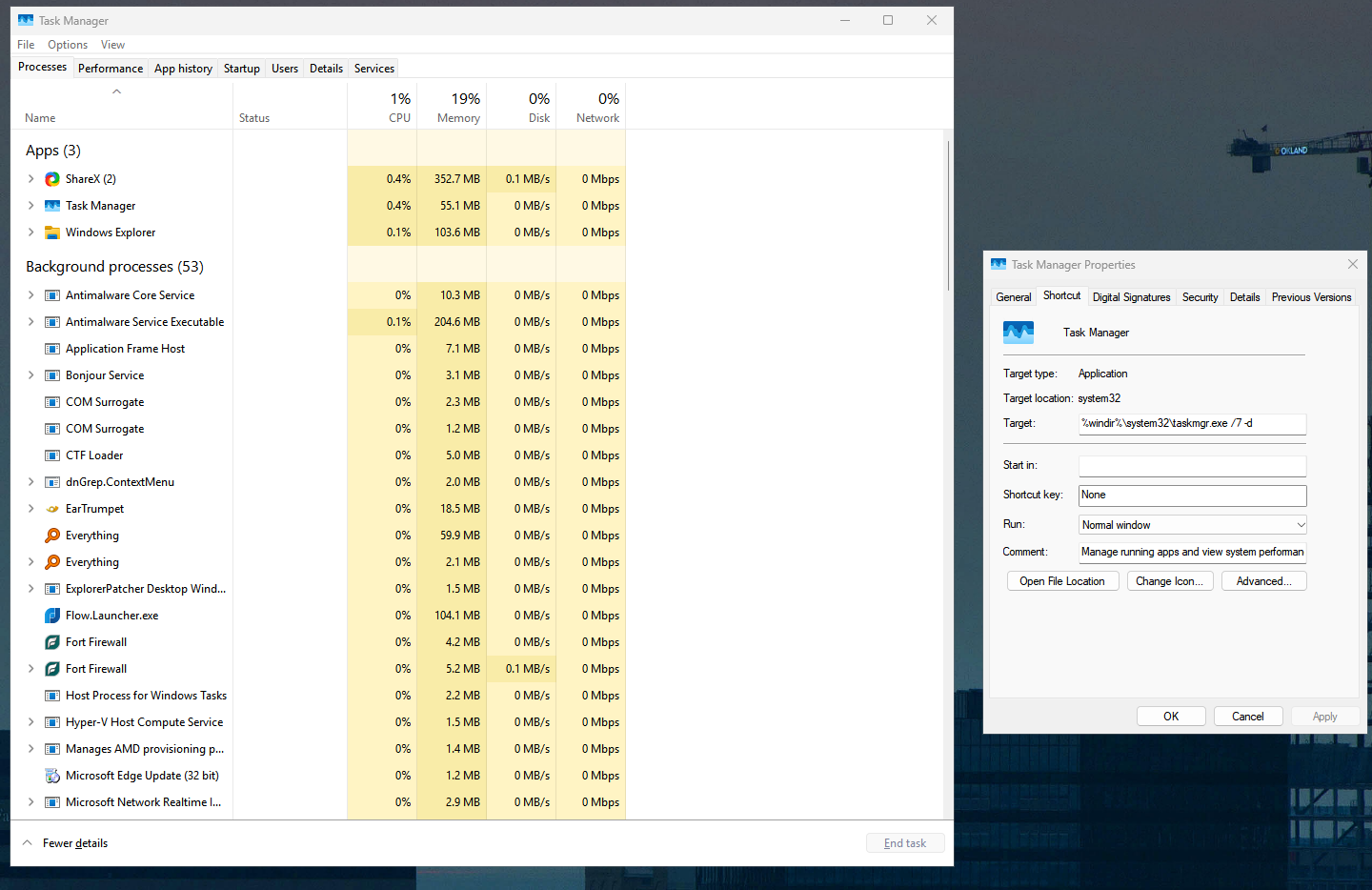Click the Properties dialog title bar icon
The width and height of the screenshot is (1372, 890).
coord(999,265)
